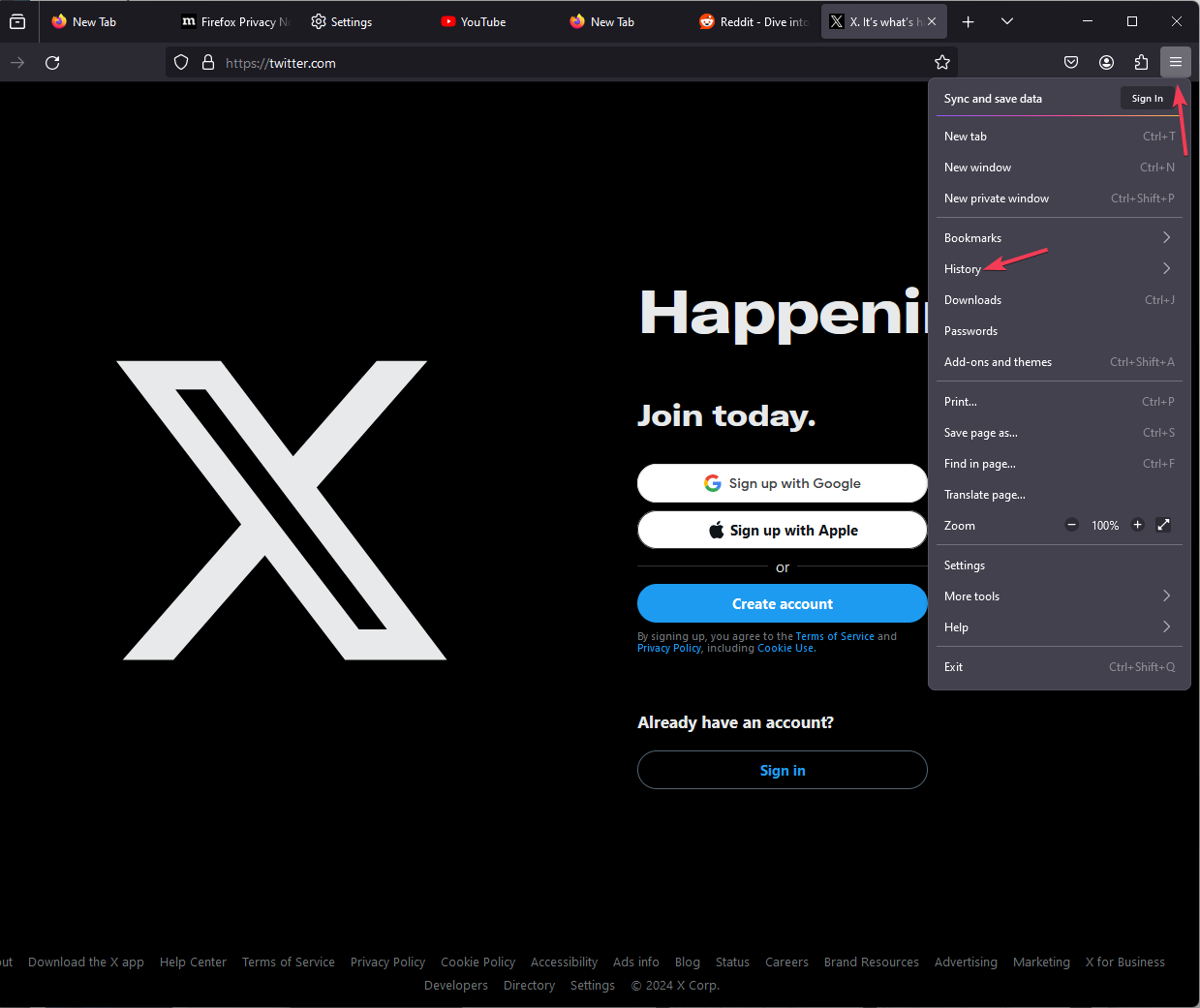The width and height of the screenshot is (1200, 1008).
Task: Choose Save page as option
Action: (x=1060, y=433)
